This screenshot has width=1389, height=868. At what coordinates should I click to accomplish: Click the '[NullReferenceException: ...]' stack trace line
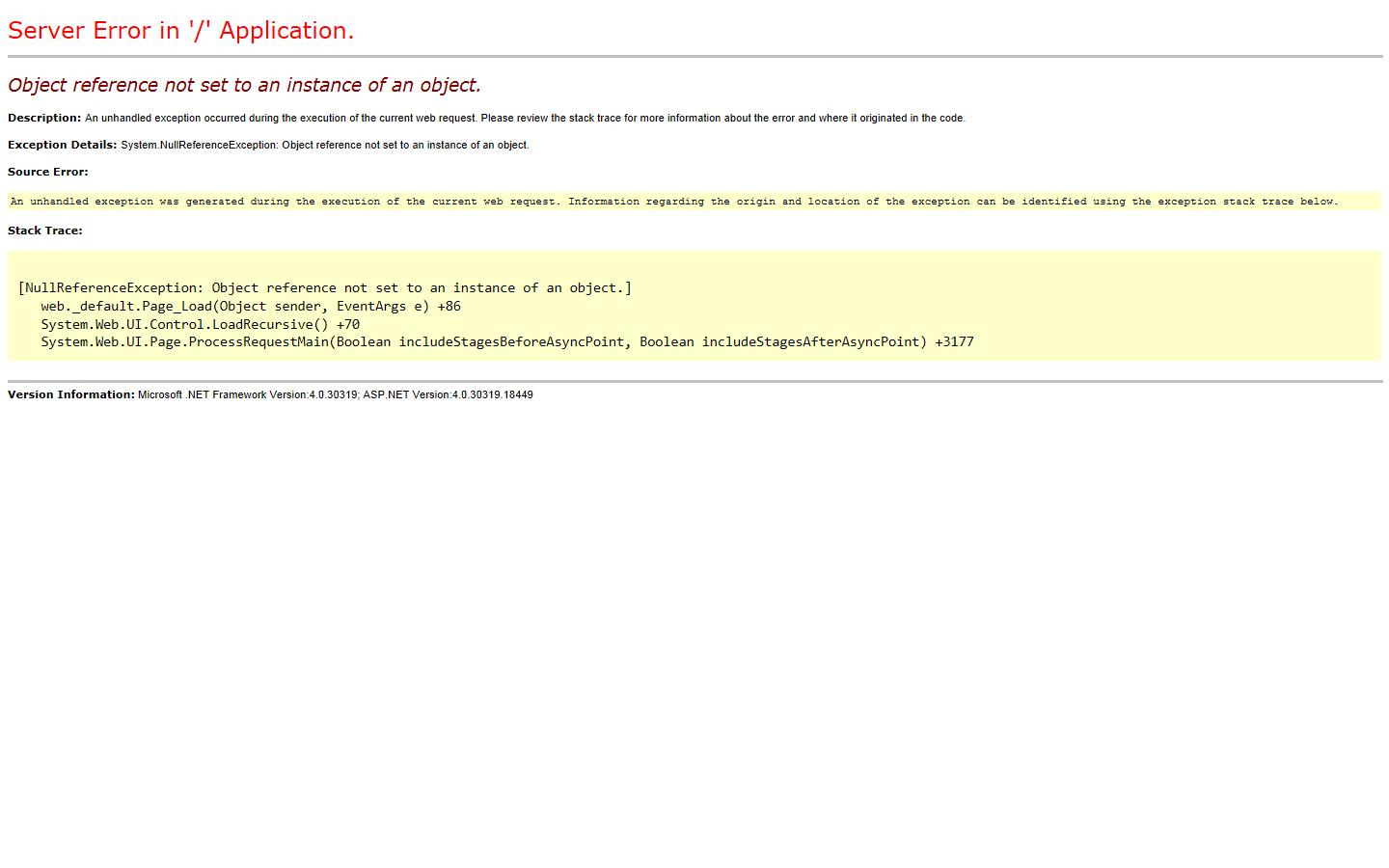click(x=325, y=287)
